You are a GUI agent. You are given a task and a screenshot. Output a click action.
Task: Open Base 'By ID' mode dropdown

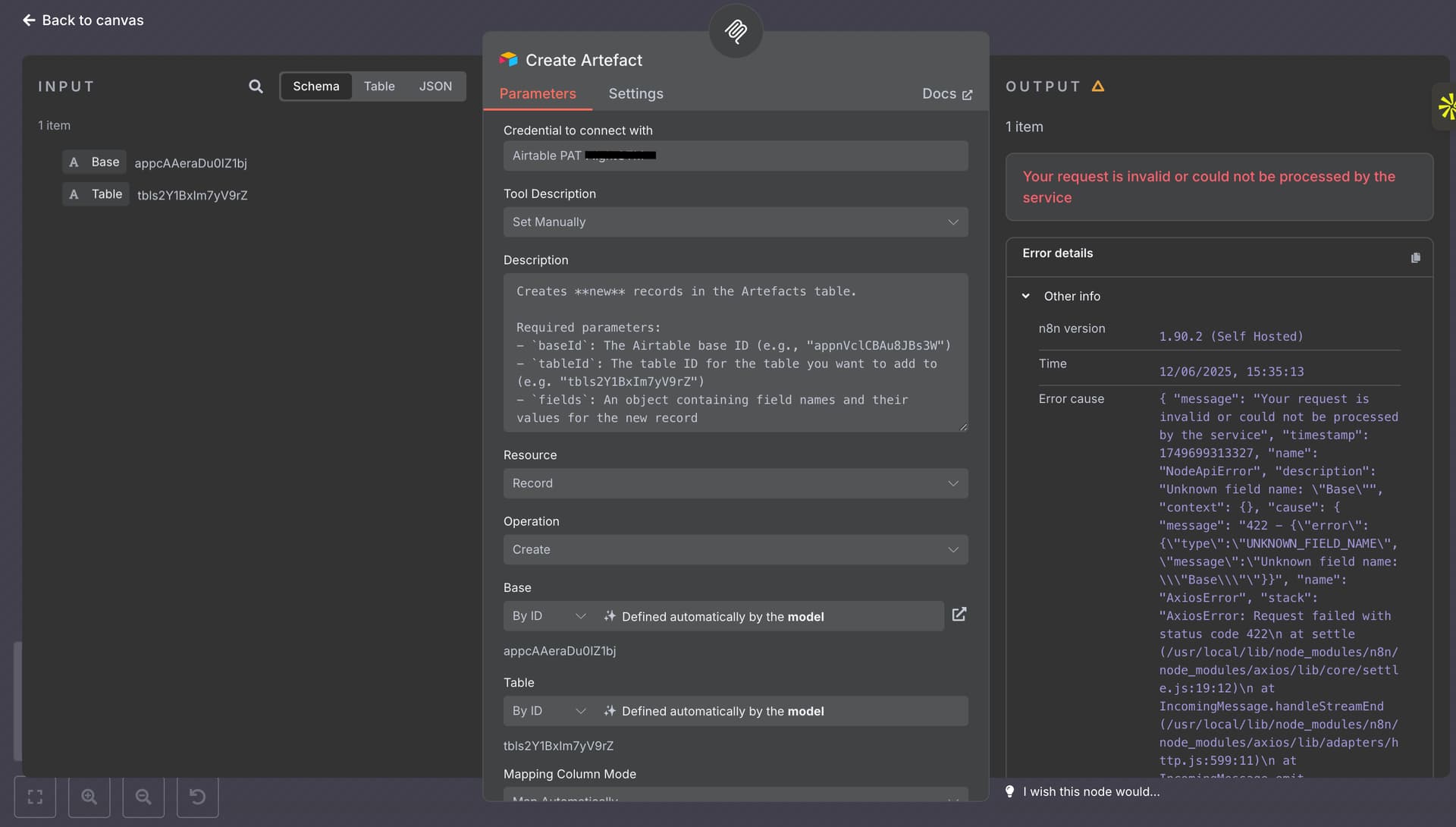(x=548, y=616)
